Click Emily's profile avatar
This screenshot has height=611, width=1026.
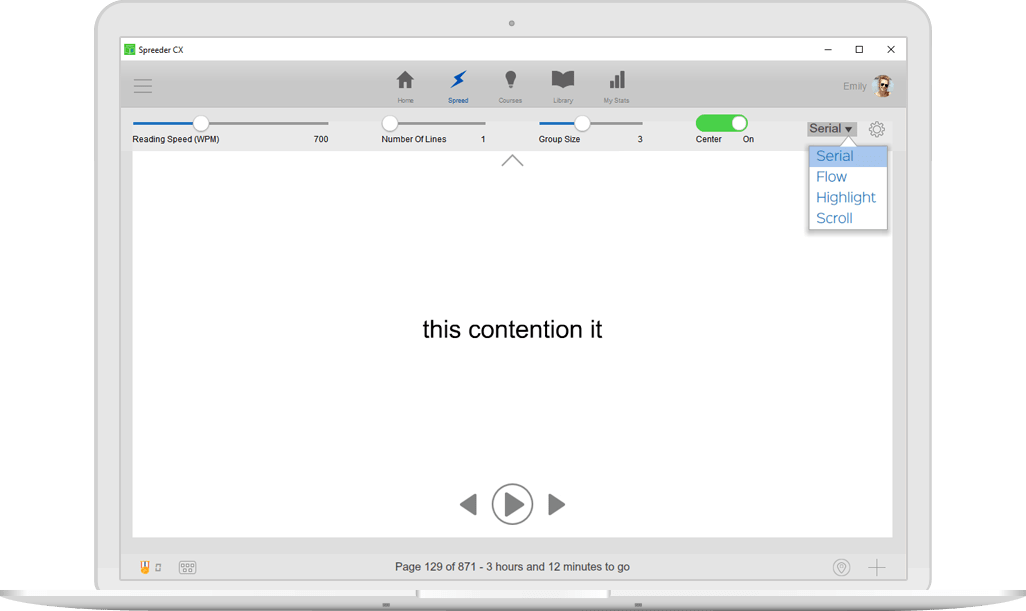(882, 86)
